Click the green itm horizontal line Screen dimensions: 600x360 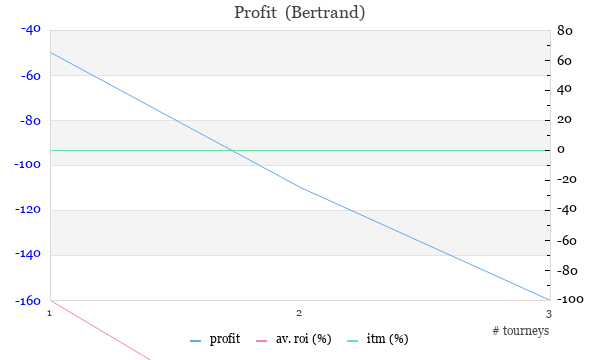point(300,150)
